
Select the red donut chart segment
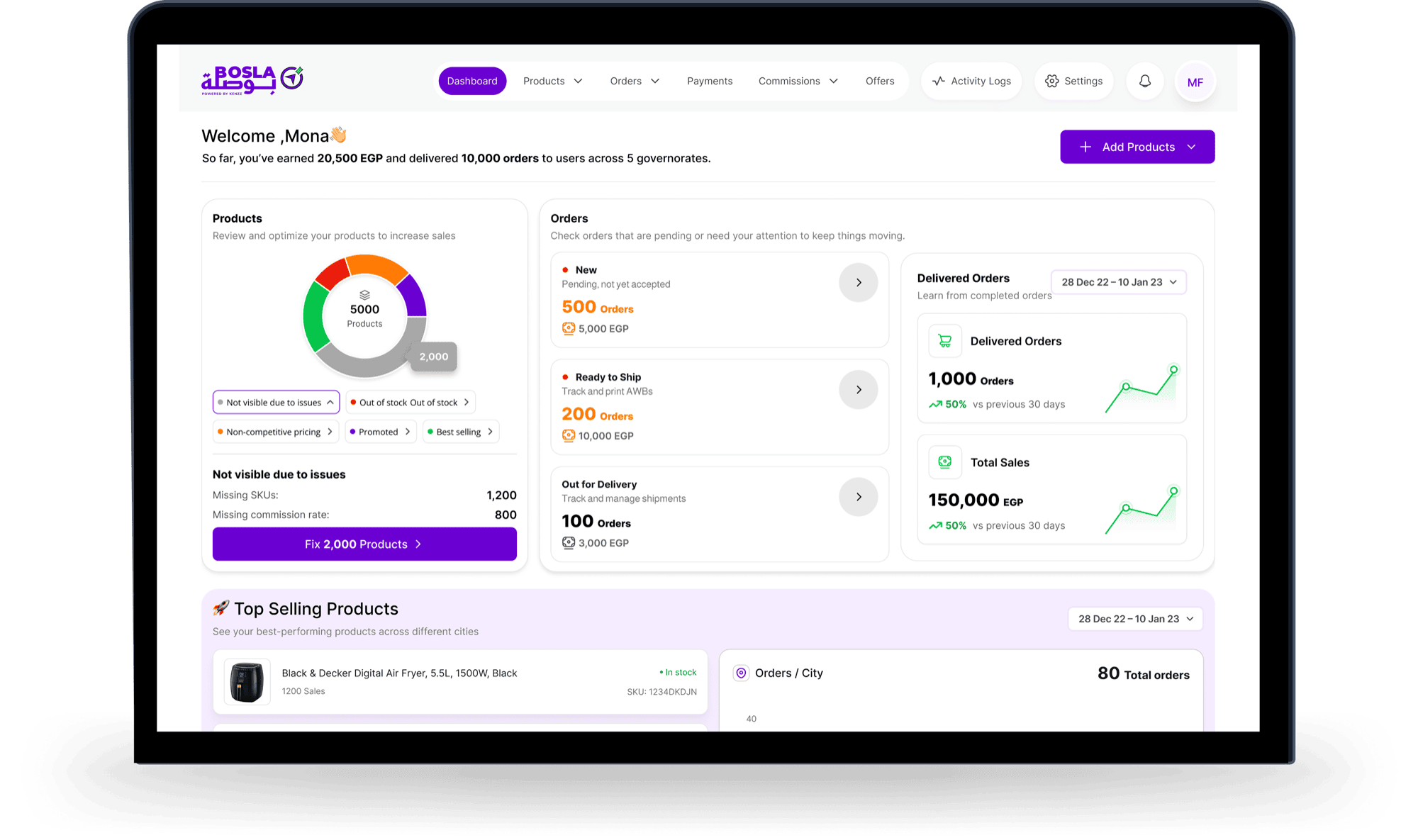coord(332,275)
